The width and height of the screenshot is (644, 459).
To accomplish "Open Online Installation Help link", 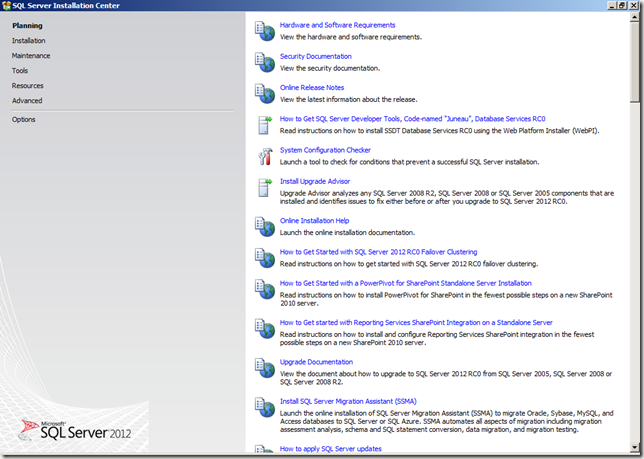I will coord(314,220).
